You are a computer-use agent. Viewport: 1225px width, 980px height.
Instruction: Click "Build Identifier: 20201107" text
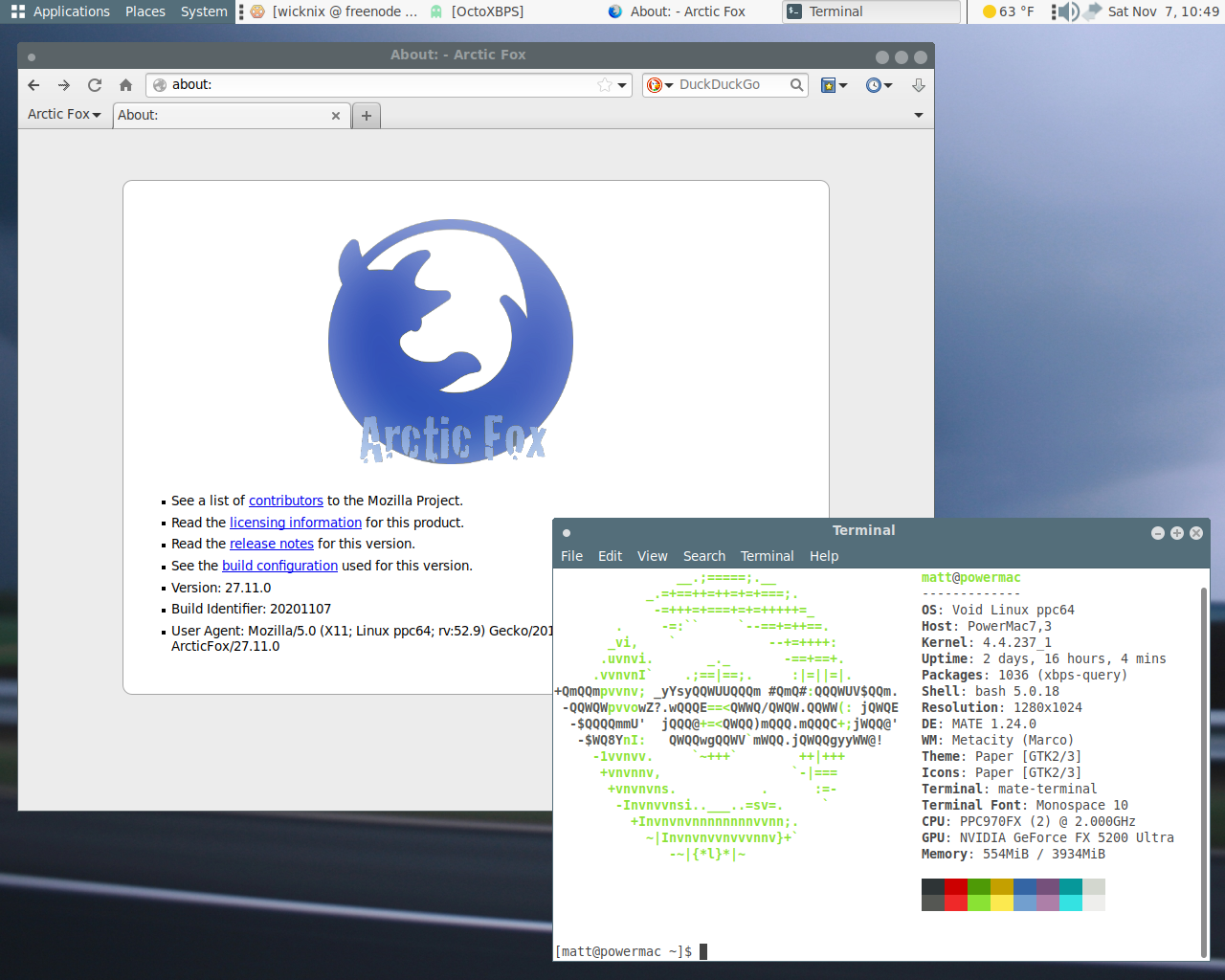coord(251,609)
